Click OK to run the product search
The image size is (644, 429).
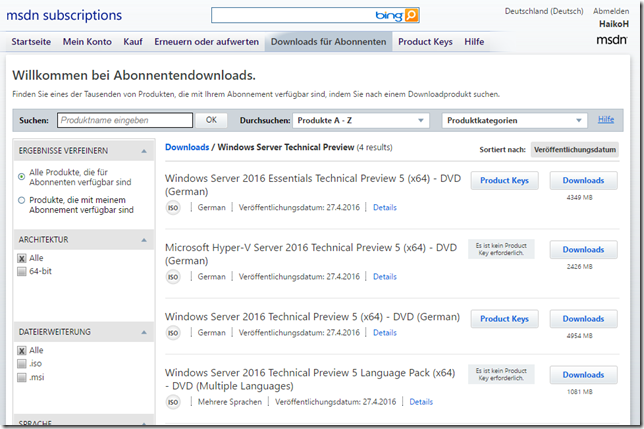tap(211, 120)
